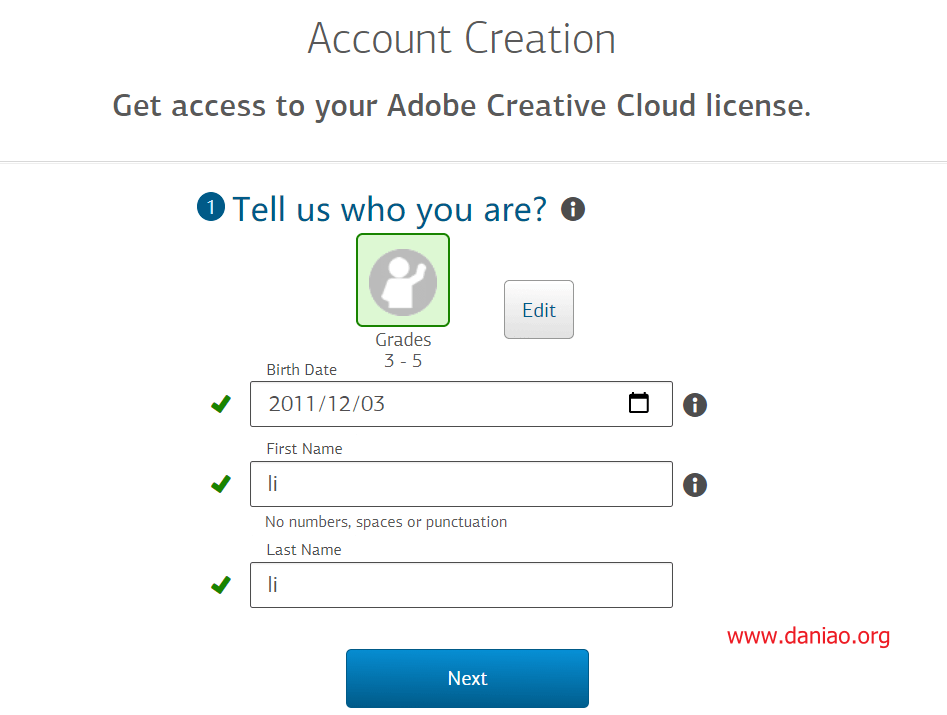Click the Edit button beside the avatar
The image size is (947, 715).
click(x=539, y=310)
